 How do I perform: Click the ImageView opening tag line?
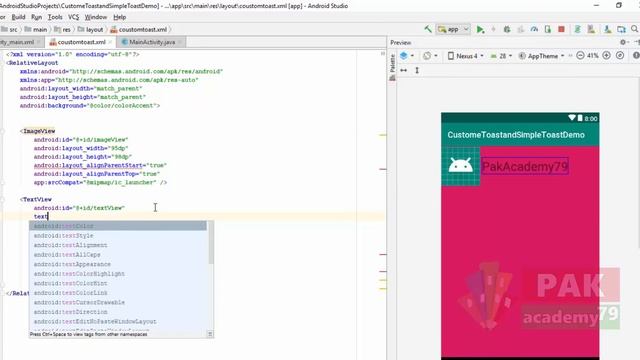click(x=39, y=131)
